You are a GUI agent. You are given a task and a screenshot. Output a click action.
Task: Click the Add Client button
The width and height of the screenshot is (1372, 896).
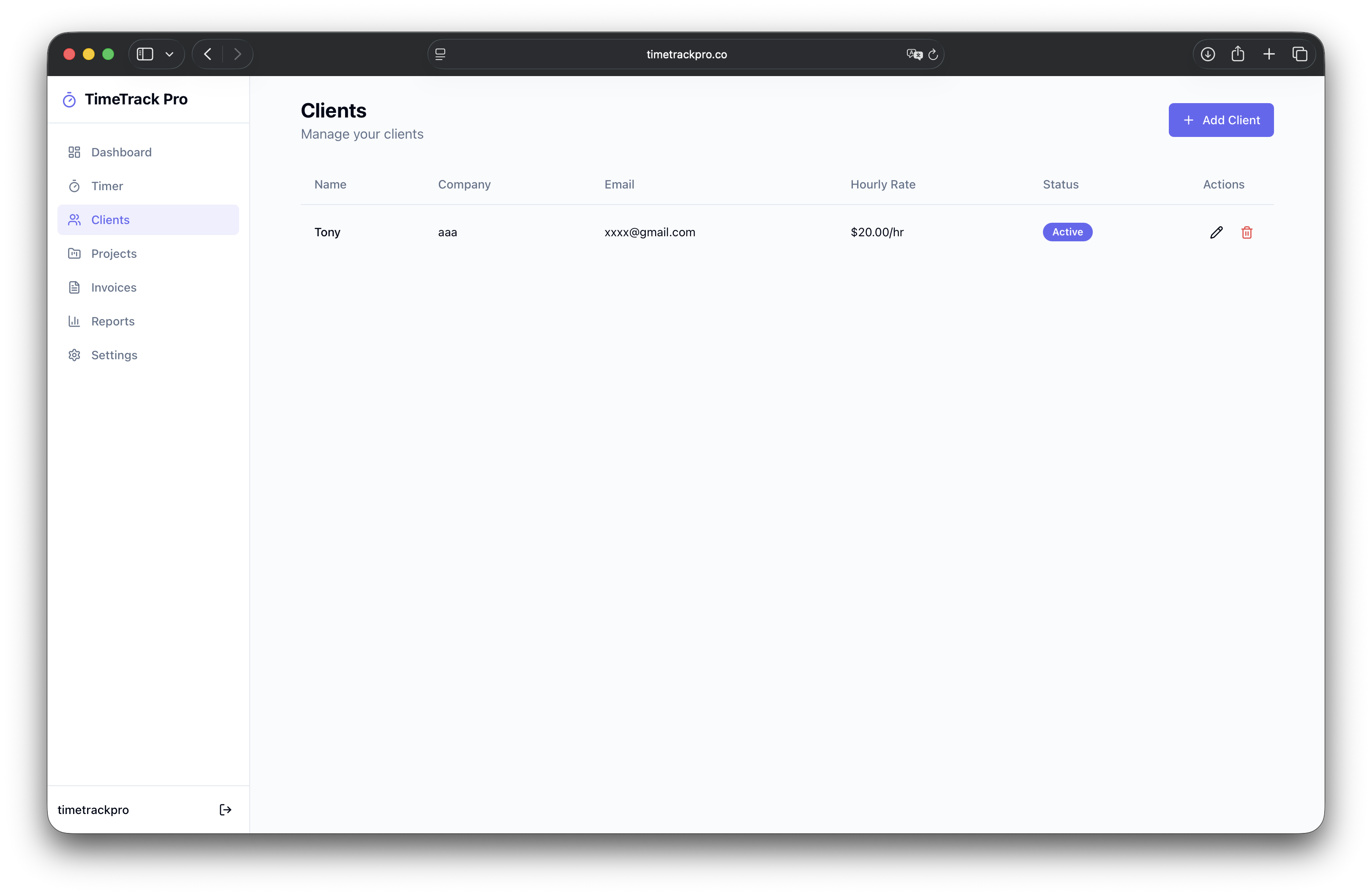[1220, 120]
